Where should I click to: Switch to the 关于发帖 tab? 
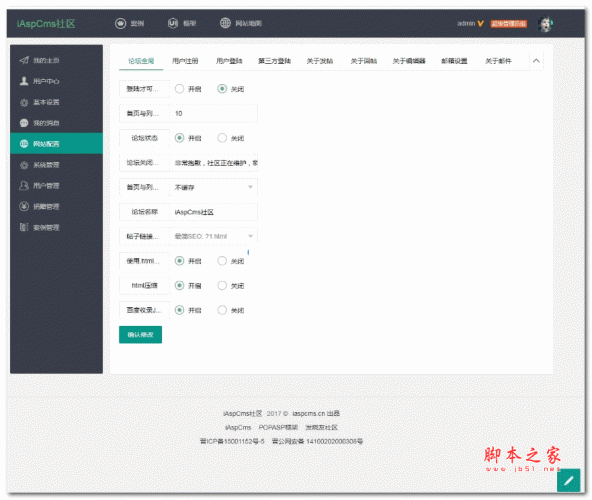click(x=320, y=61)
